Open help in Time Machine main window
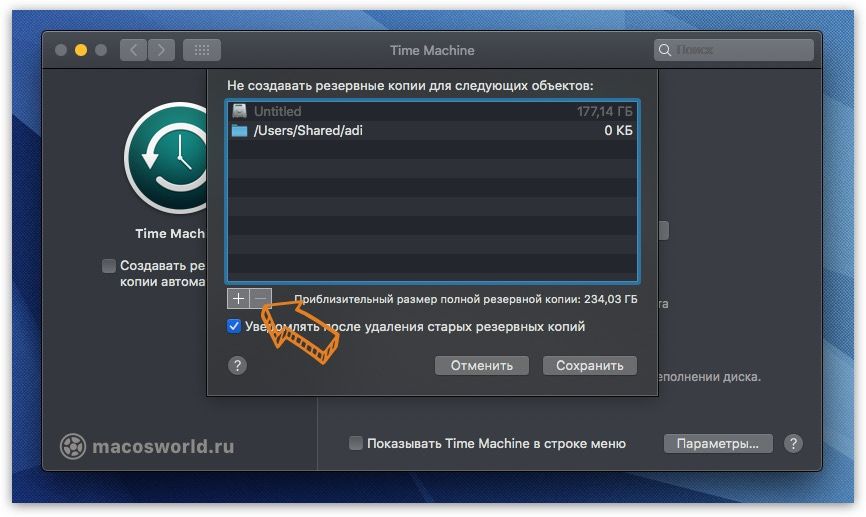866x517 pixels. coord(793,444)
